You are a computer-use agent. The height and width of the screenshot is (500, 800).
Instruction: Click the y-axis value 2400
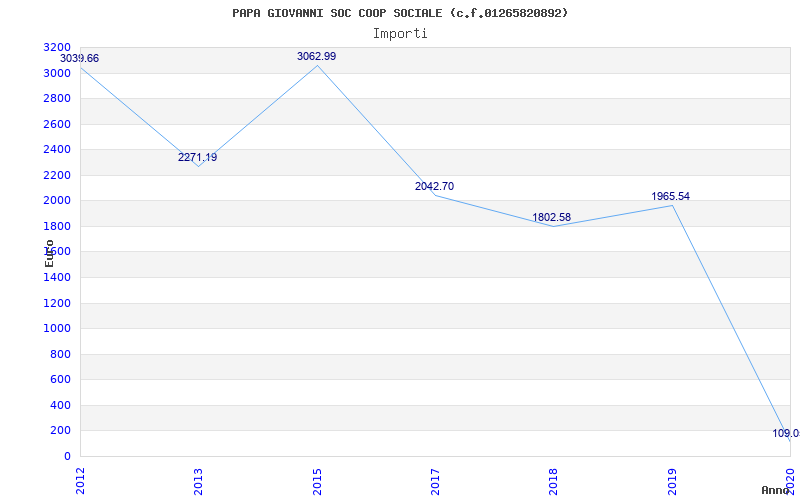coord(58,149)
